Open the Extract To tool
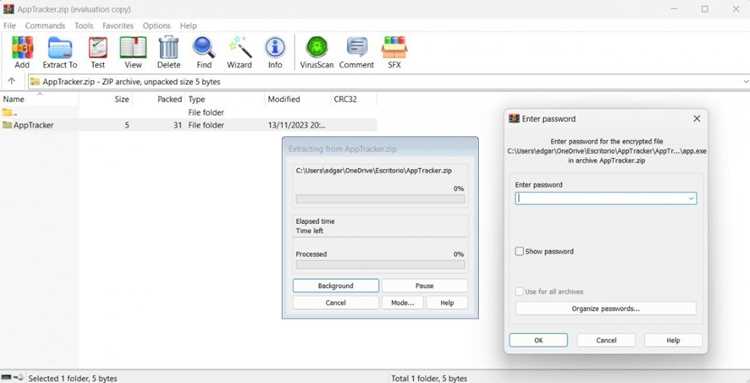Image resolution: width=750 pixels, height=383 pixels. pos(60,53)
